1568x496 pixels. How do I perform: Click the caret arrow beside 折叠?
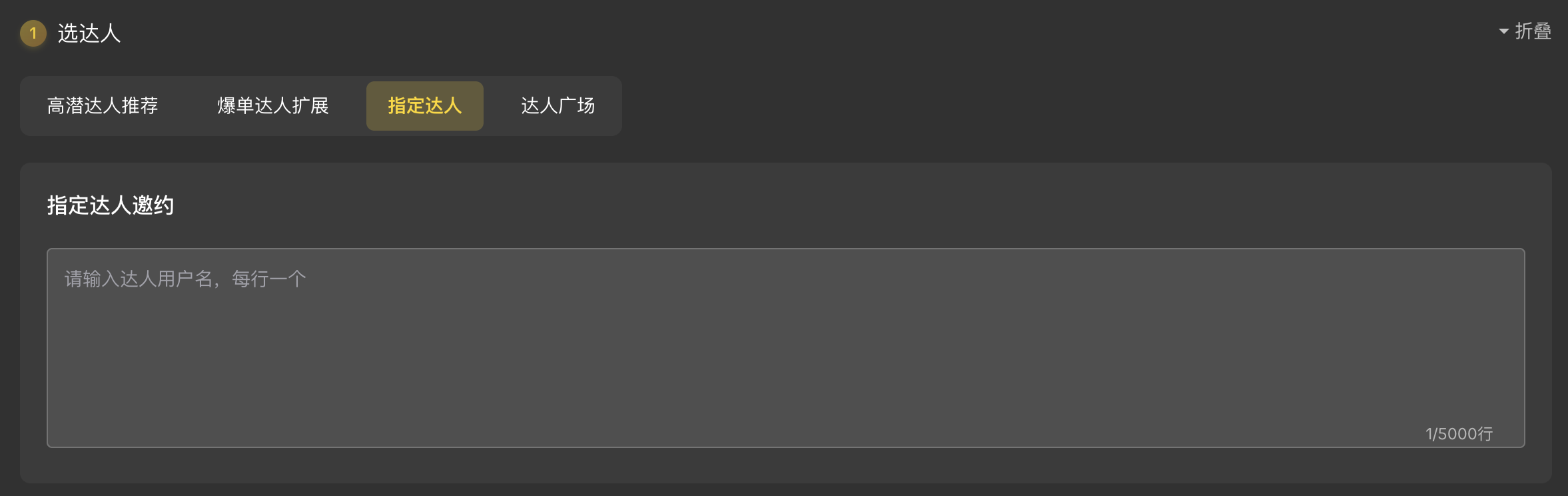[x=1504, y=31]
